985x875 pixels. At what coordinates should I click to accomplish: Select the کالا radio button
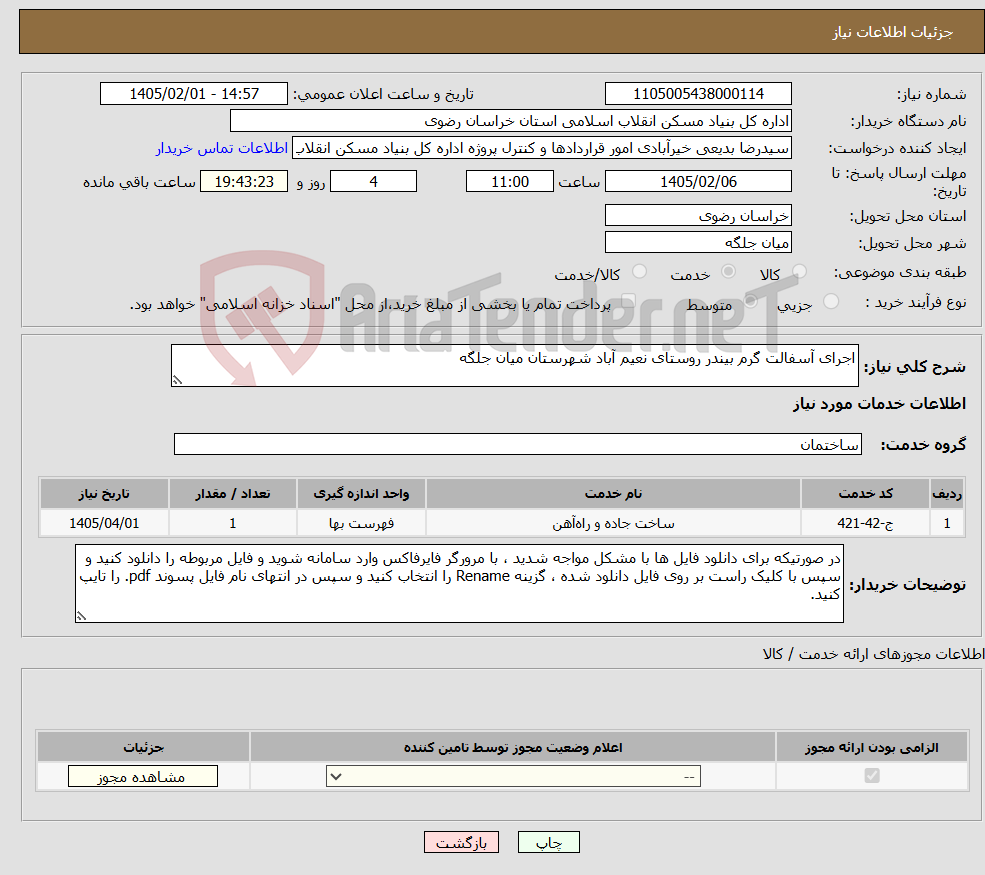click(x=799, y=271)
